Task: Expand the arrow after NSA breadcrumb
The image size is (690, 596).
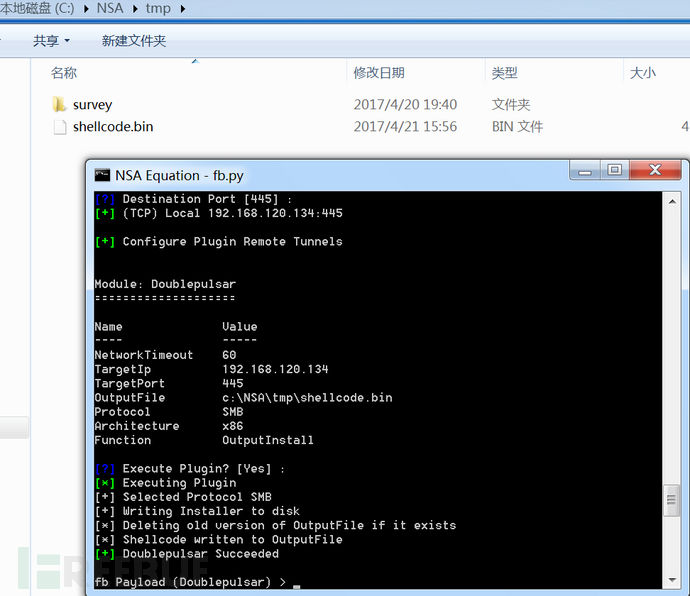Action: tap(136, 9)
